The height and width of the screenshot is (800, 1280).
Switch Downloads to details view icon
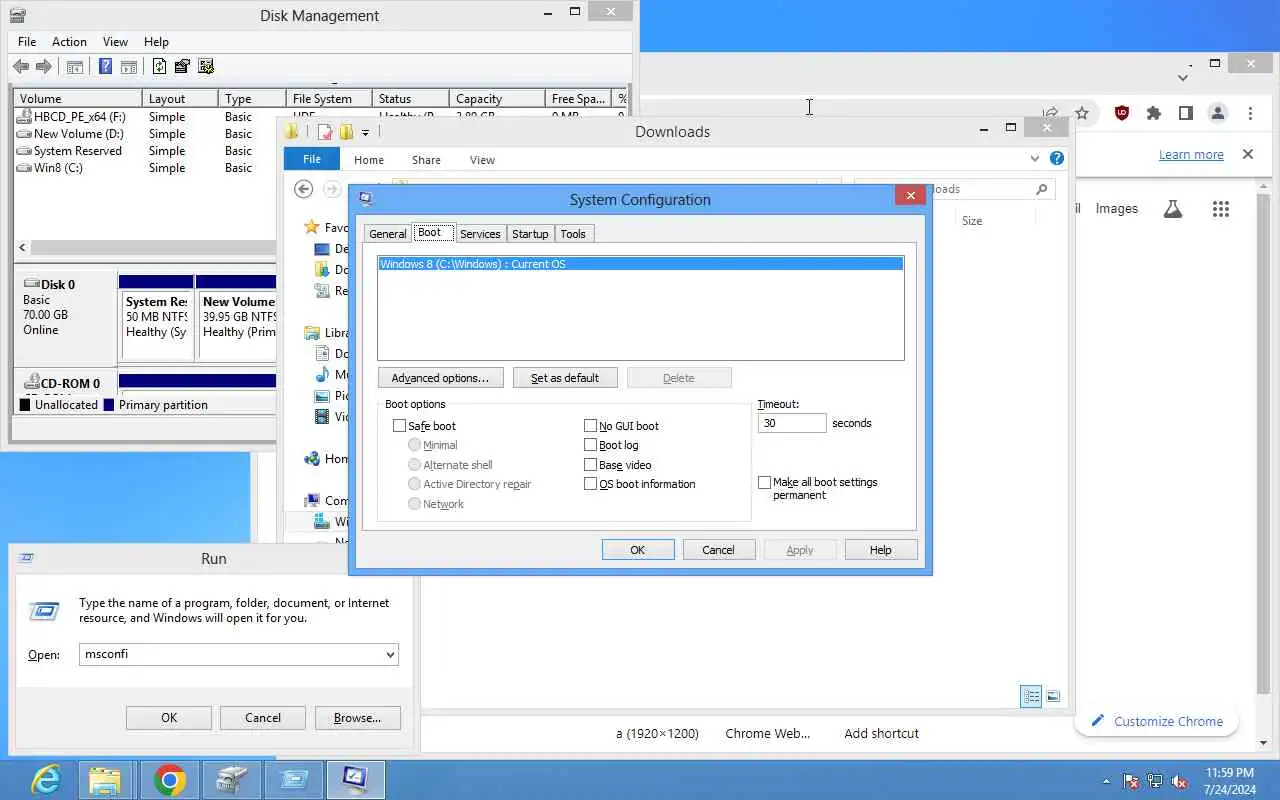[1031, 697]
